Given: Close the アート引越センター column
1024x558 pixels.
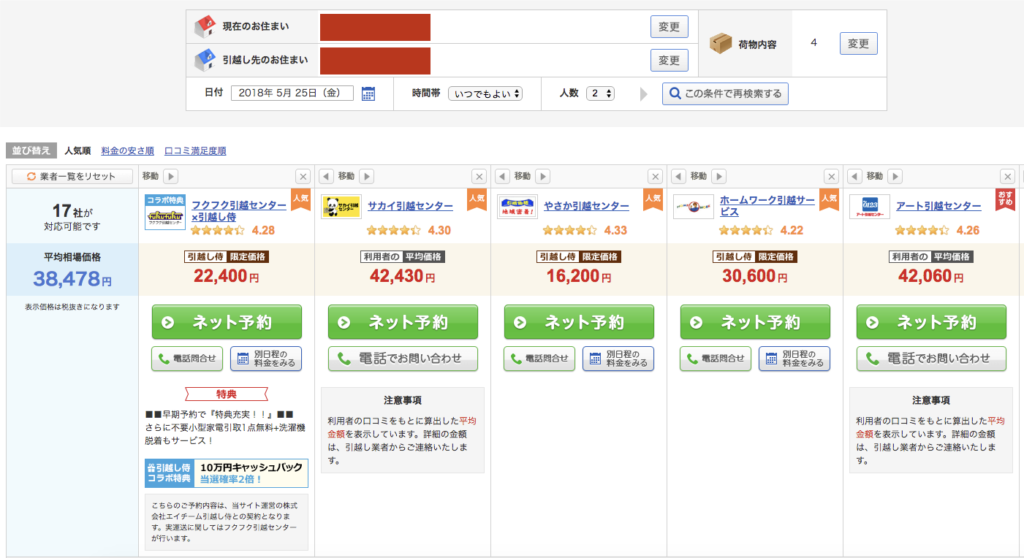Looking at the screenshot, I should (x=1007, y=176).
